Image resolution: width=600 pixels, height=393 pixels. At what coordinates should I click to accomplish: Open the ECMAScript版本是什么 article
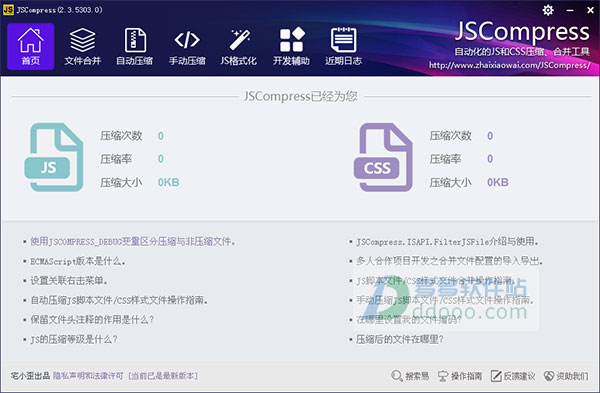pos(78,261)
